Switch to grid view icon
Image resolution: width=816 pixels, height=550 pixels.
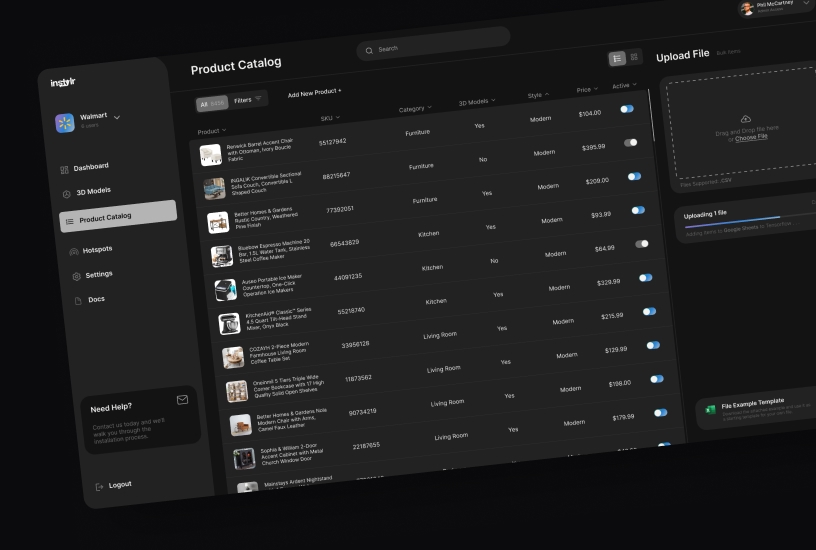(634, 57)
